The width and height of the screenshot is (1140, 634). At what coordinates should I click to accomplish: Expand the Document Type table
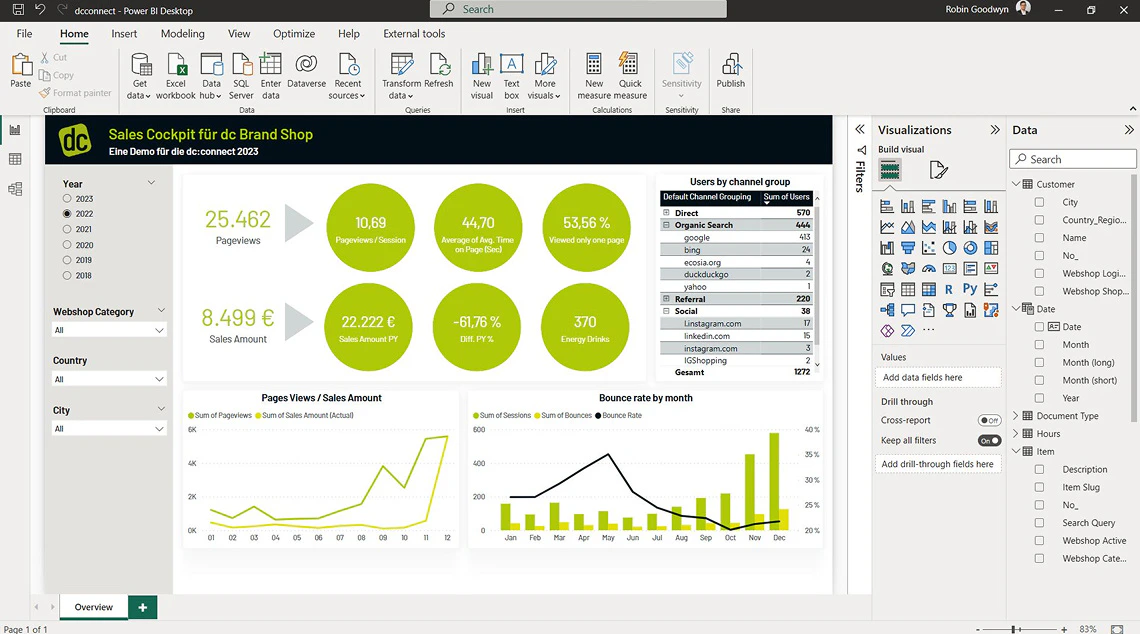1016,416
